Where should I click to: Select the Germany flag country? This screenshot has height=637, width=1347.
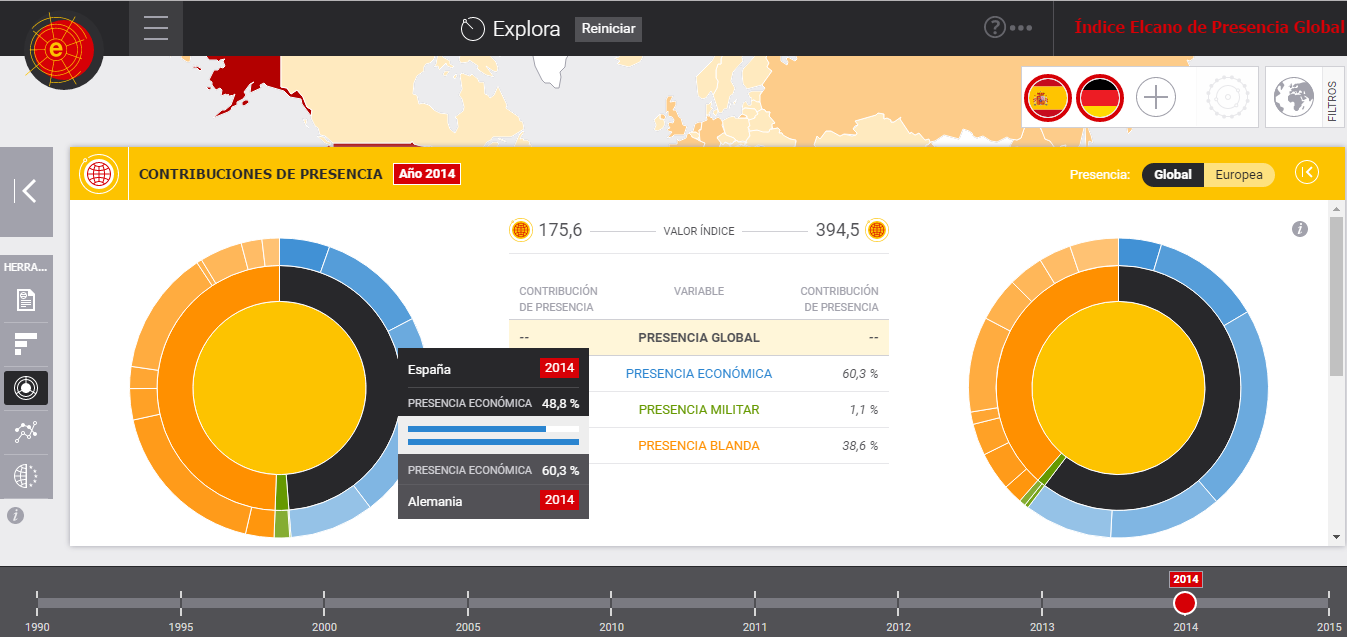[1101, 98]
